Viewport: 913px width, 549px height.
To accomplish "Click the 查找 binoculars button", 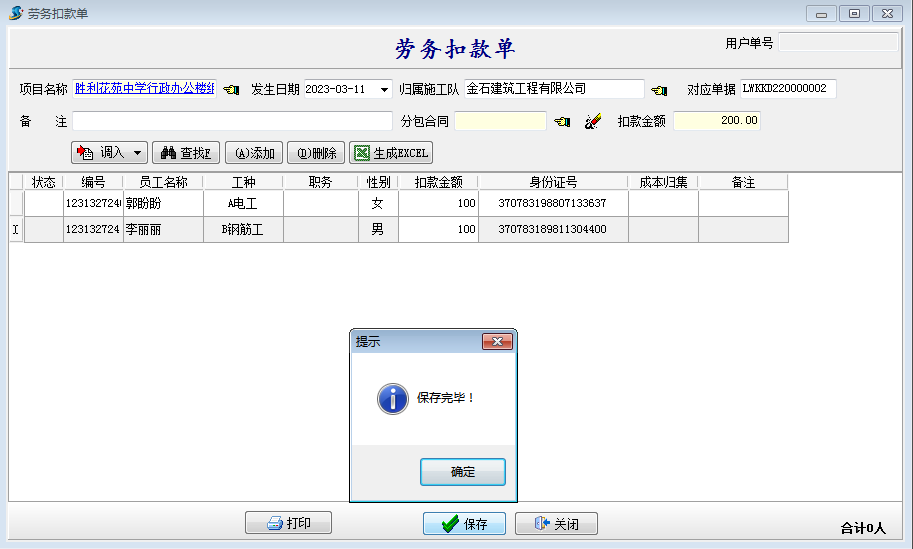I will (185, 153).
